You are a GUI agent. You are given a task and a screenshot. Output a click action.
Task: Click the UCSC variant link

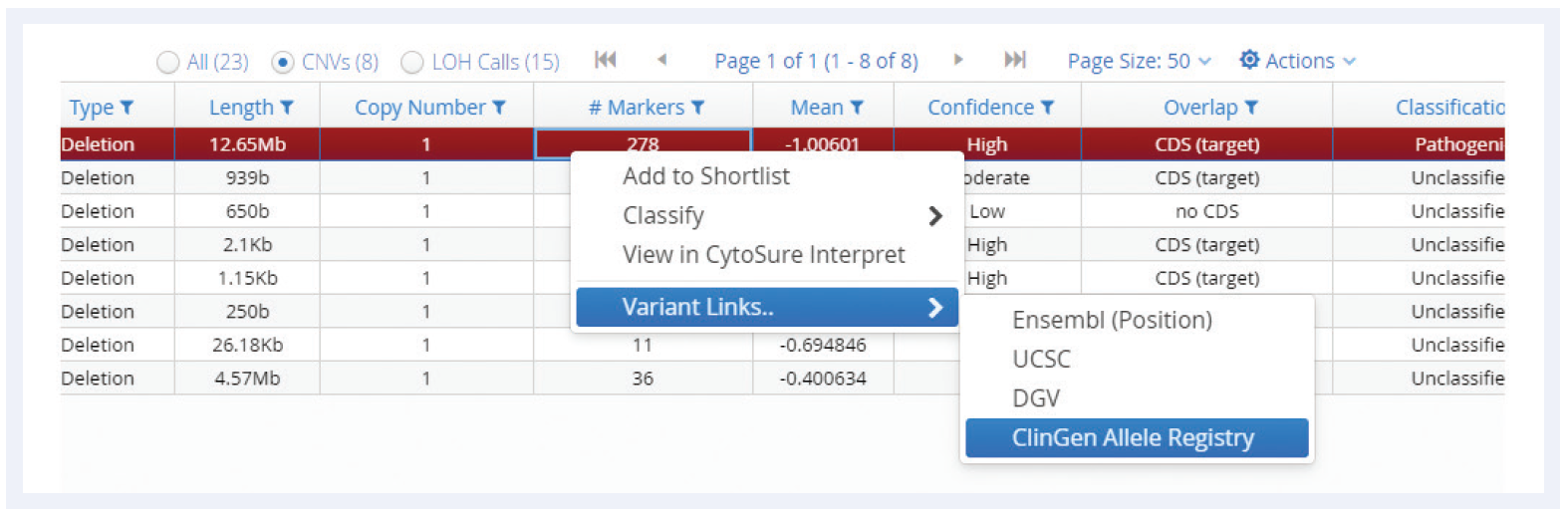tap(1041, 360)
